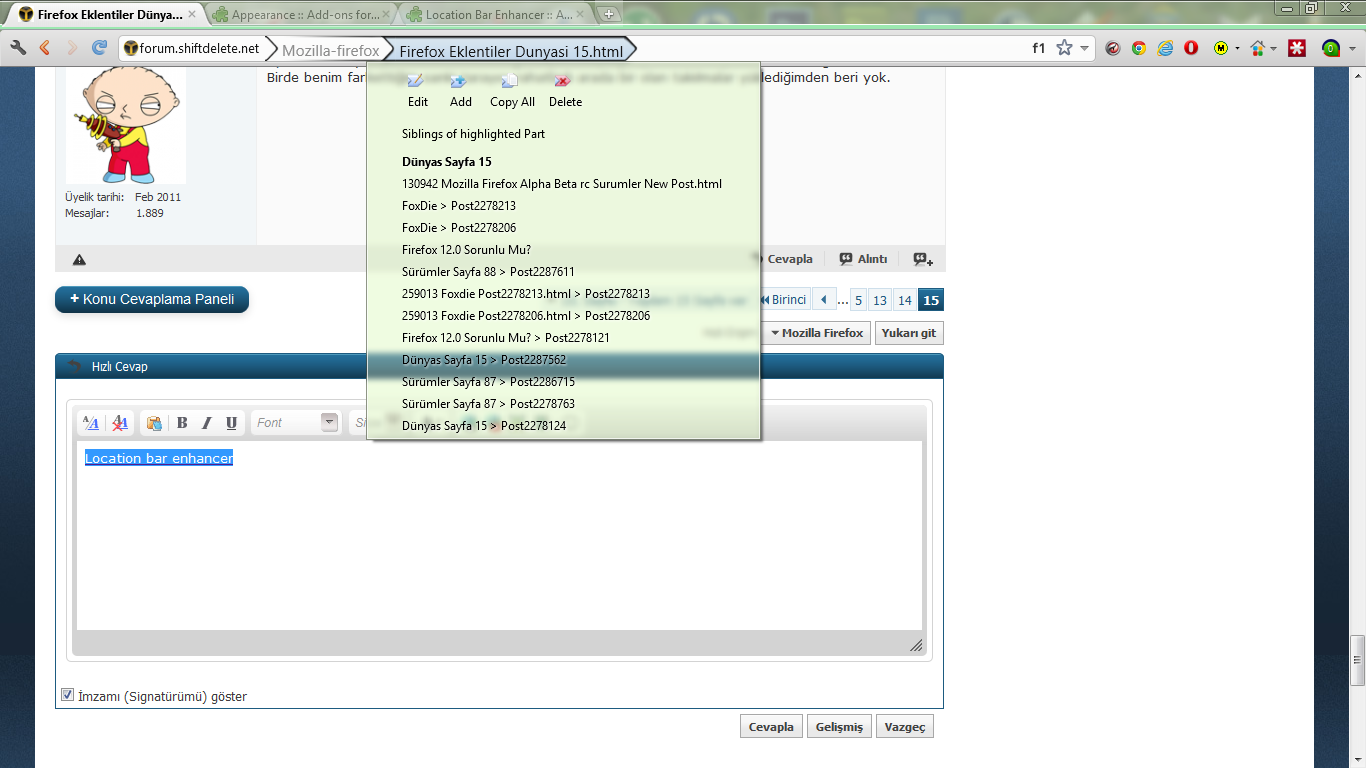This screenshot has width=1366, height=768.
Task: Click the remove formatting A icon
Action: pyautogui.click(x=120, y=423)
